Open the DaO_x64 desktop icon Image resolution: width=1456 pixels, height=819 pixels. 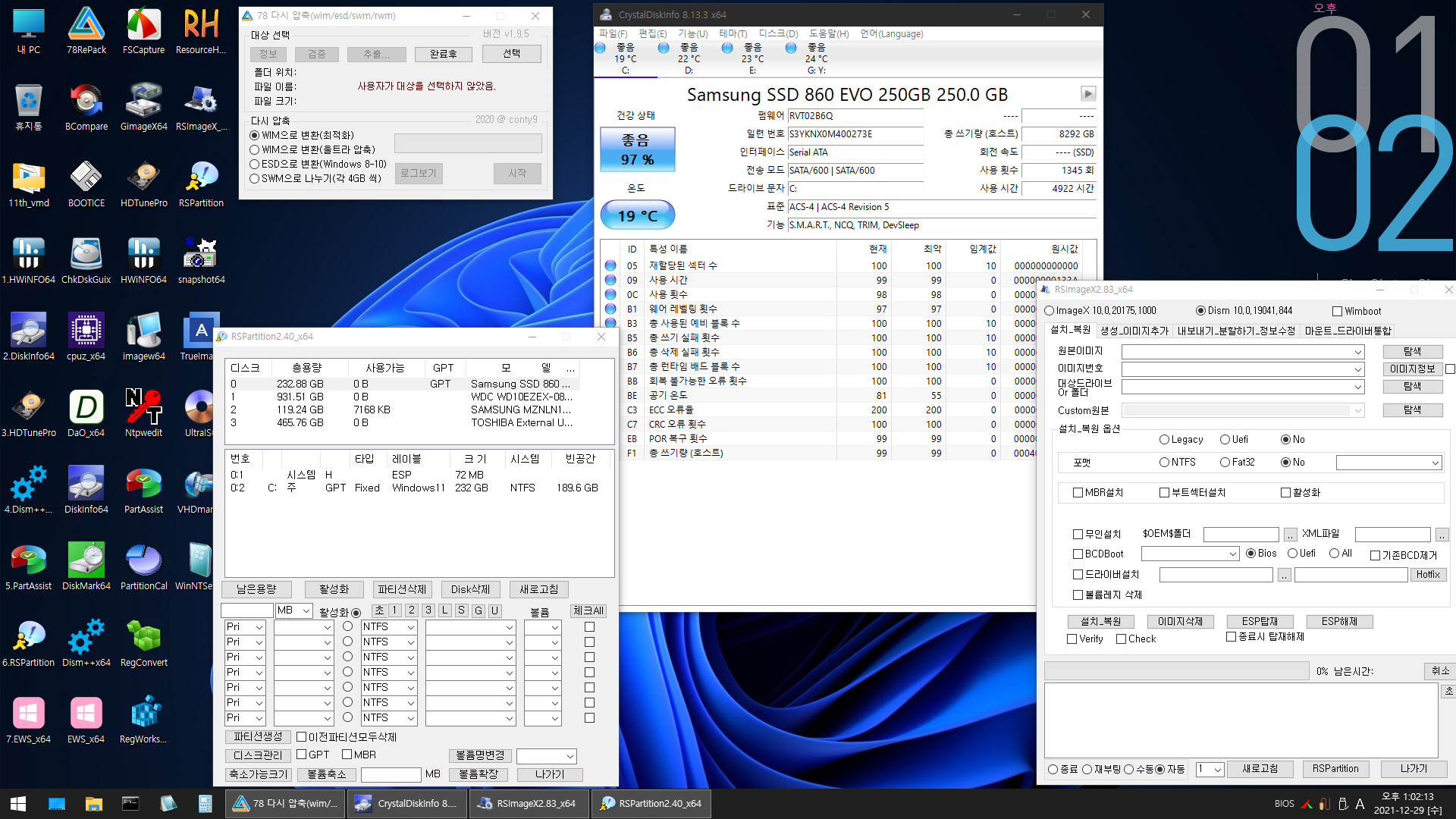click(86, 413)
